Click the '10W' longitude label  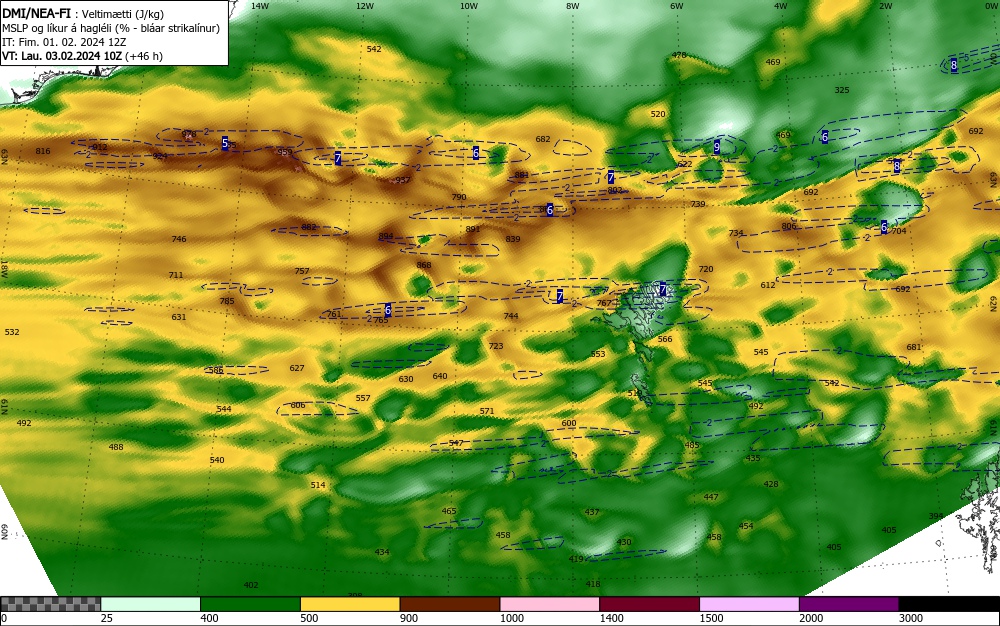469,6
